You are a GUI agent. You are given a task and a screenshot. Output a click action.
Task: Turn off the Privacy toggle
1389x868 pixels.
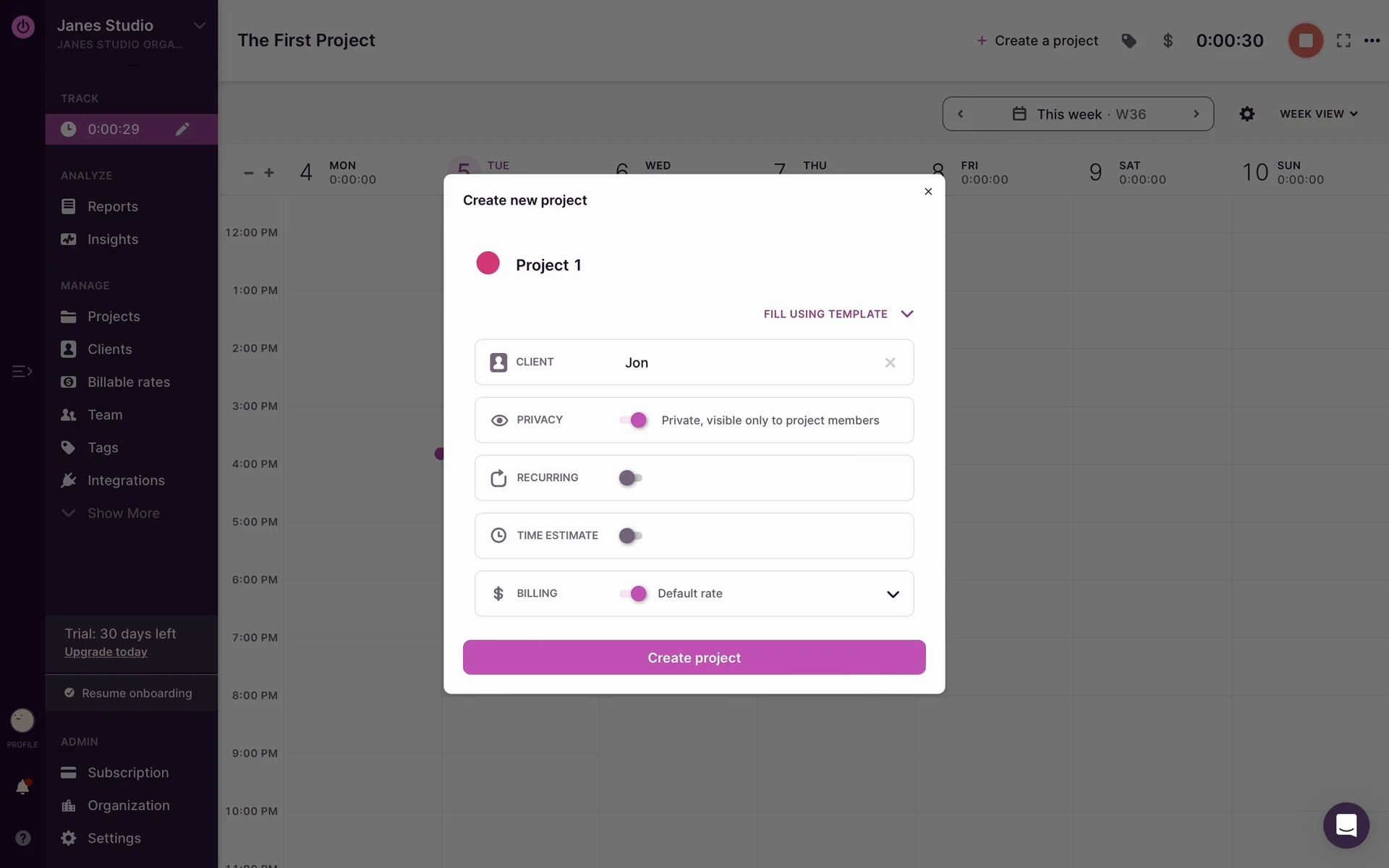[632, 420]
